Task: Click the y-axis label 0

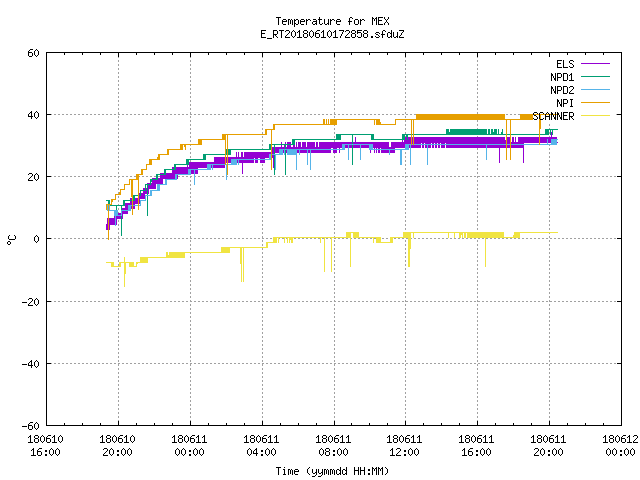Action: [37, 239]
